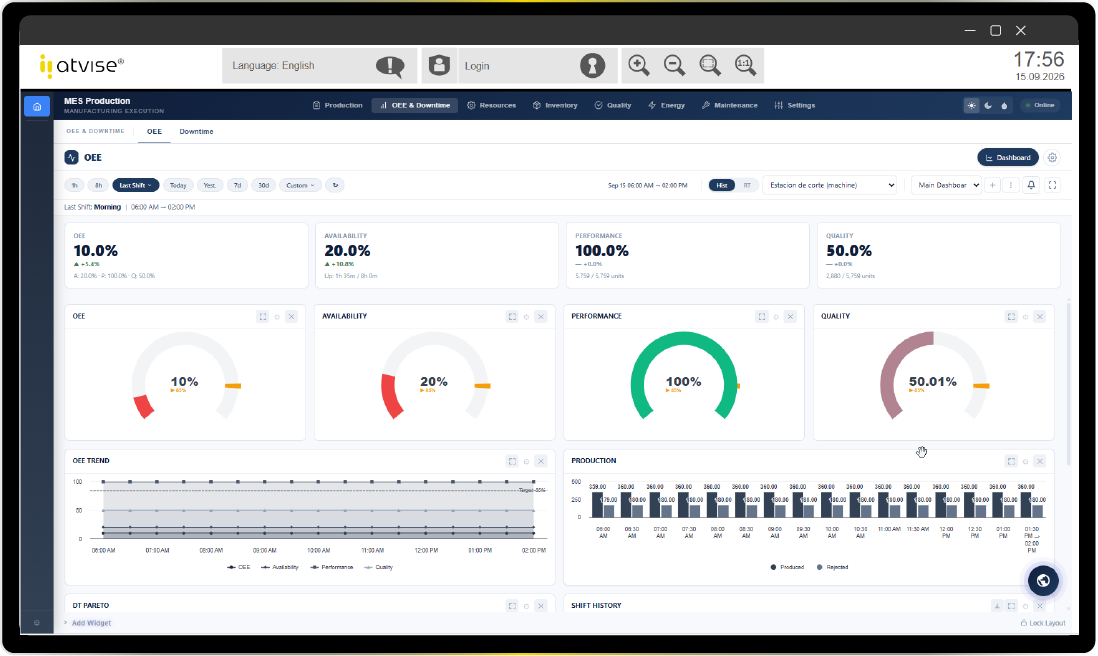Open dashboard settings gear icon
Image resolution: width=1098 pixels, height=656 pixels.
[1052, 158]
